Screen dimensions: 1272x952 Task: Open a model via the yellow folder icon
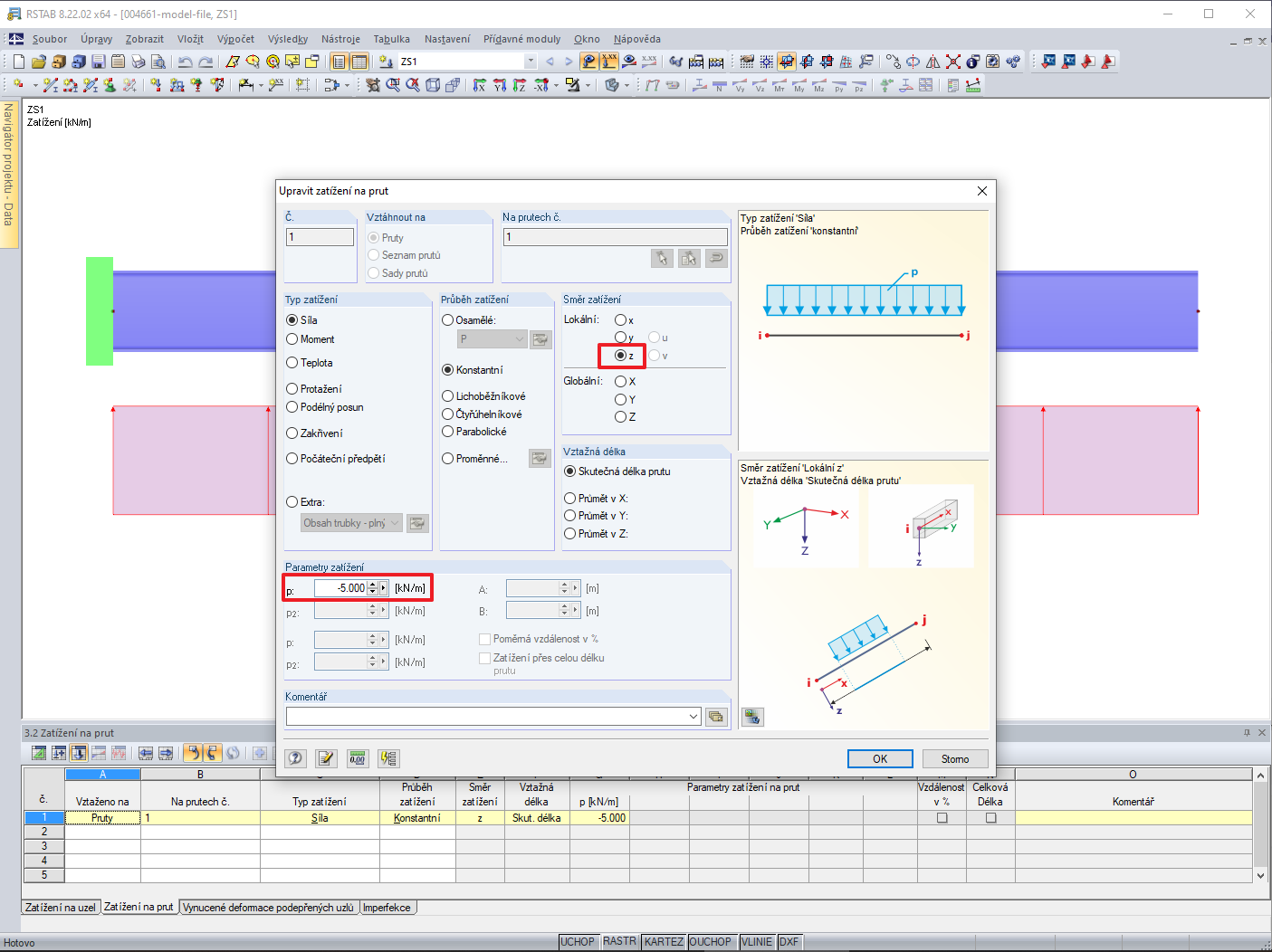[x=38, y=62]
